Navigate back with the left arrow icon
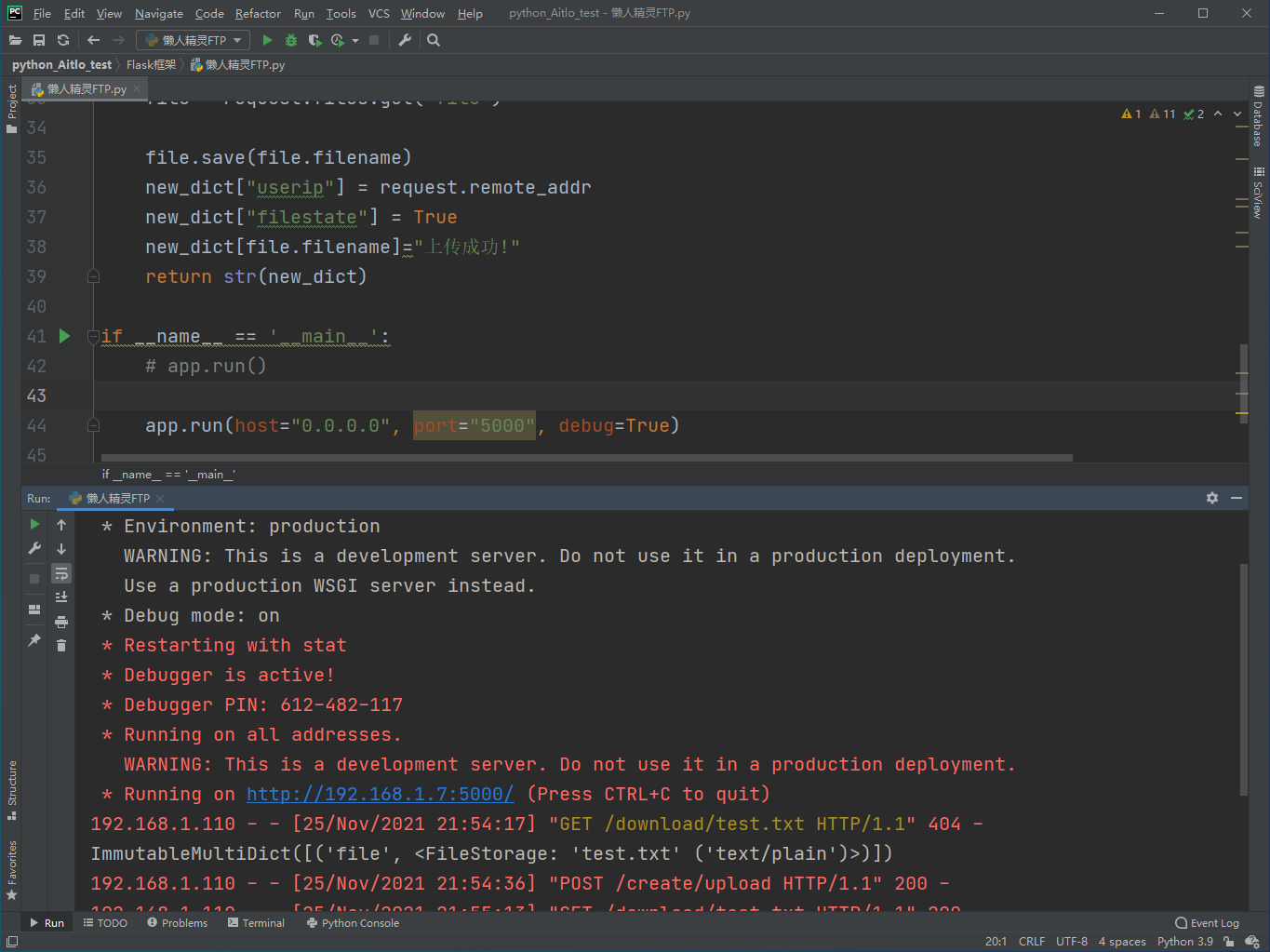1270x952 pixels. click(x=93, y=40)
